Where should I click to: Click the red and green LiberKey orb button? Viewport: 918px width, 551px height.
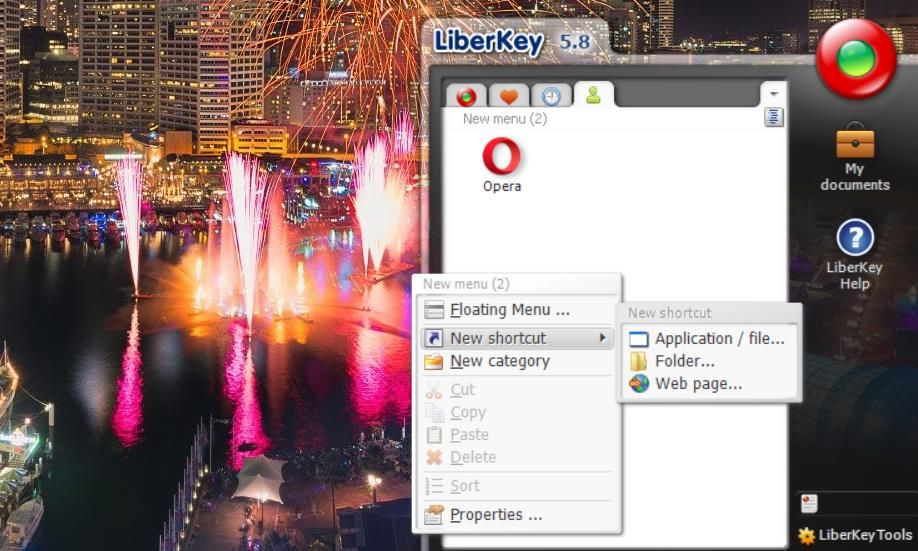856,59
